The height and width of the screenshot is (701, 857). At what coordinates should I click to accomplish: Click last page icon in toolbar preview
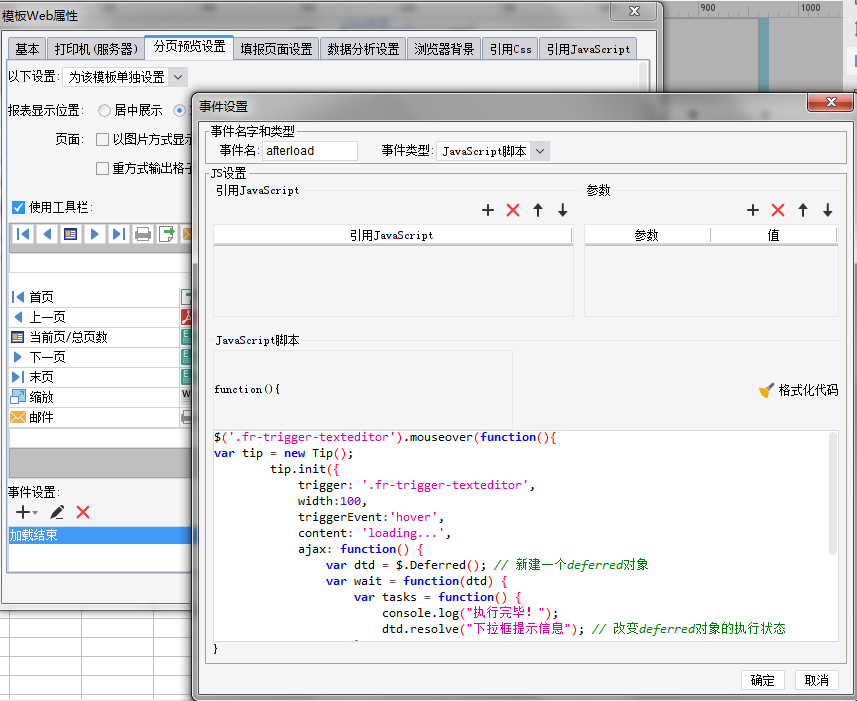[x=118, y=234]
